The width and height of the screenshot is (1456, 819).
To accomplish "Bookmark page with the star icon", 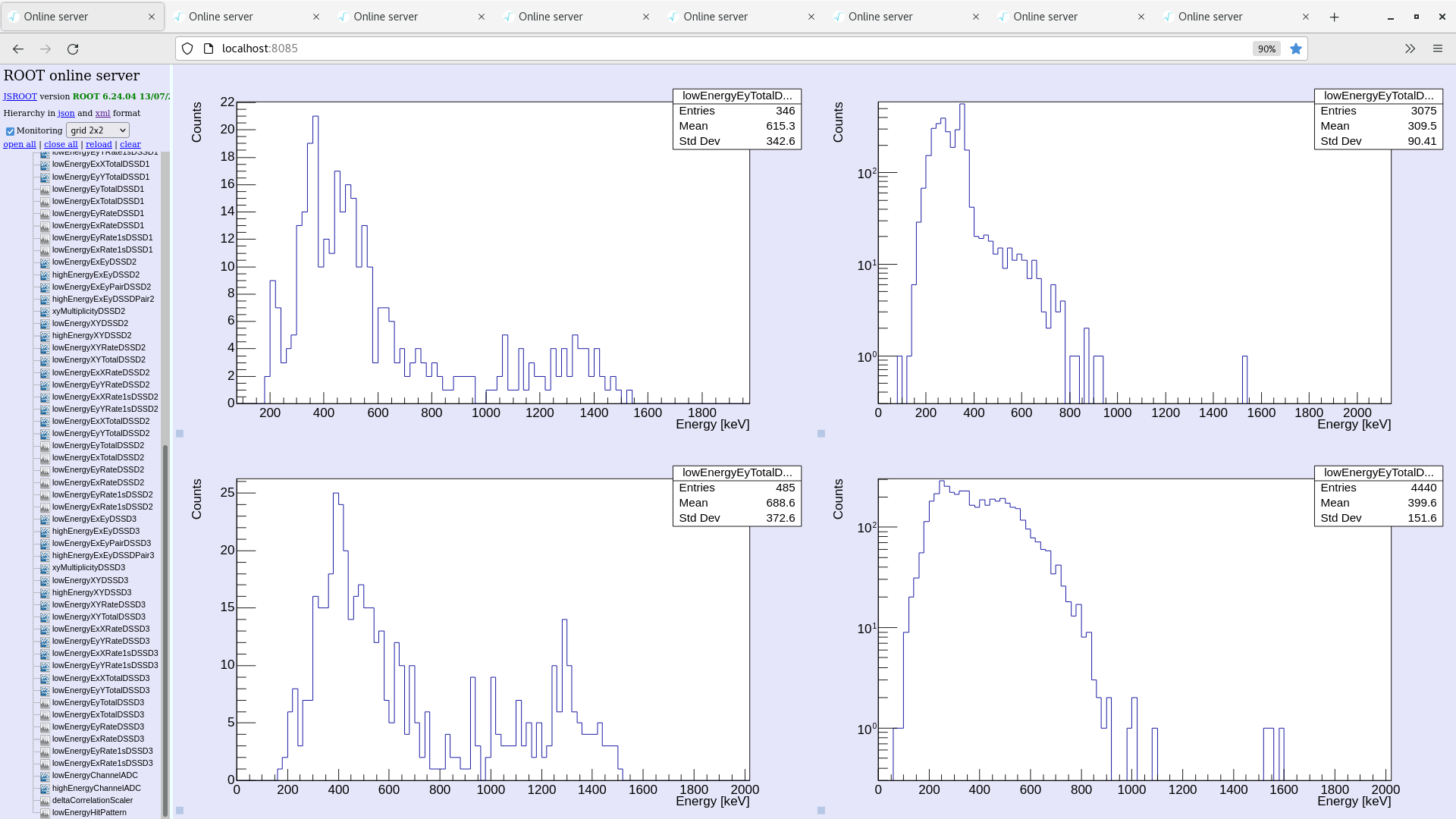I will coord(1296,49).
